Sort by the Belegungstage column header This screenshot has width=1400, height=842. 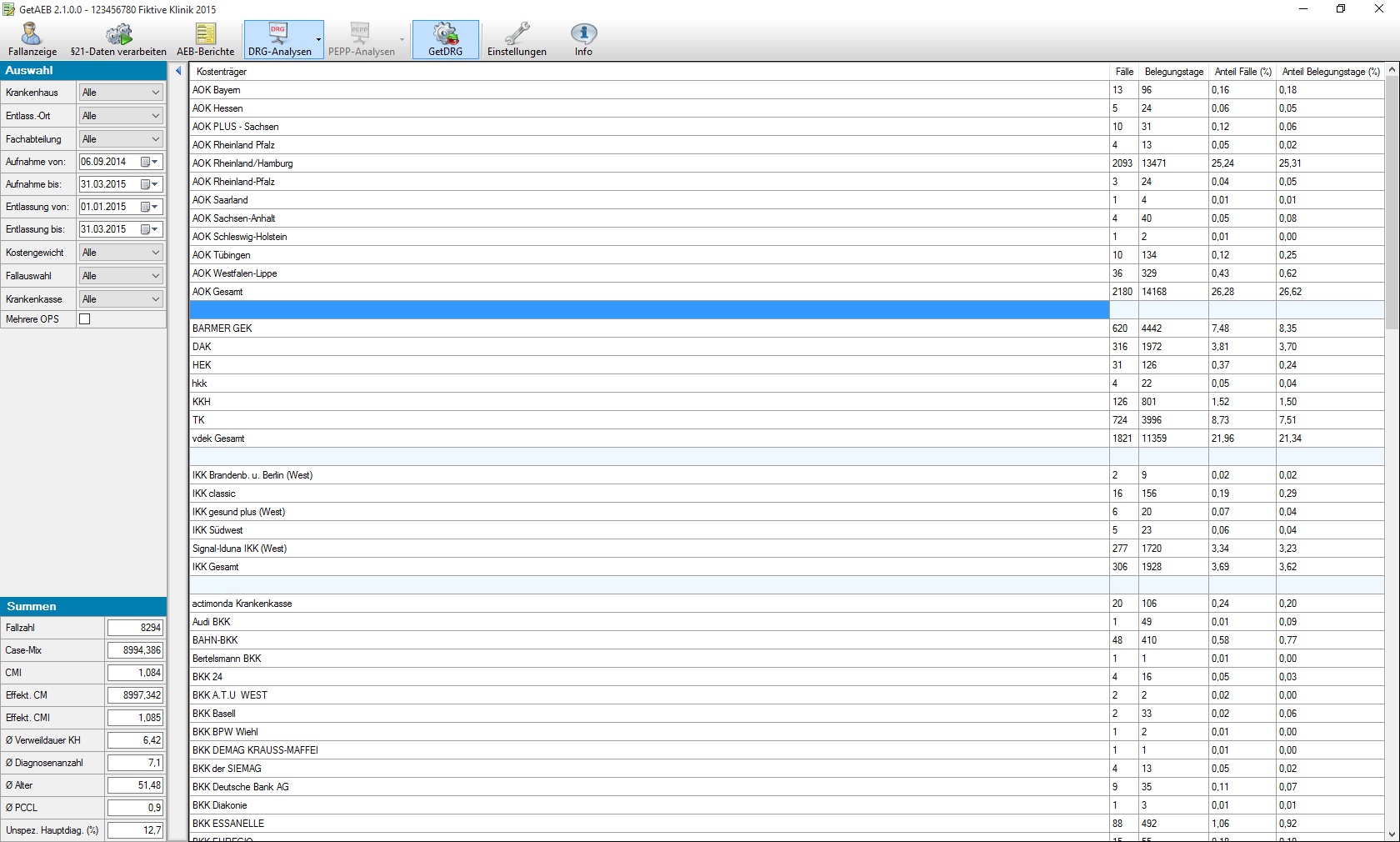(1173, 72)
